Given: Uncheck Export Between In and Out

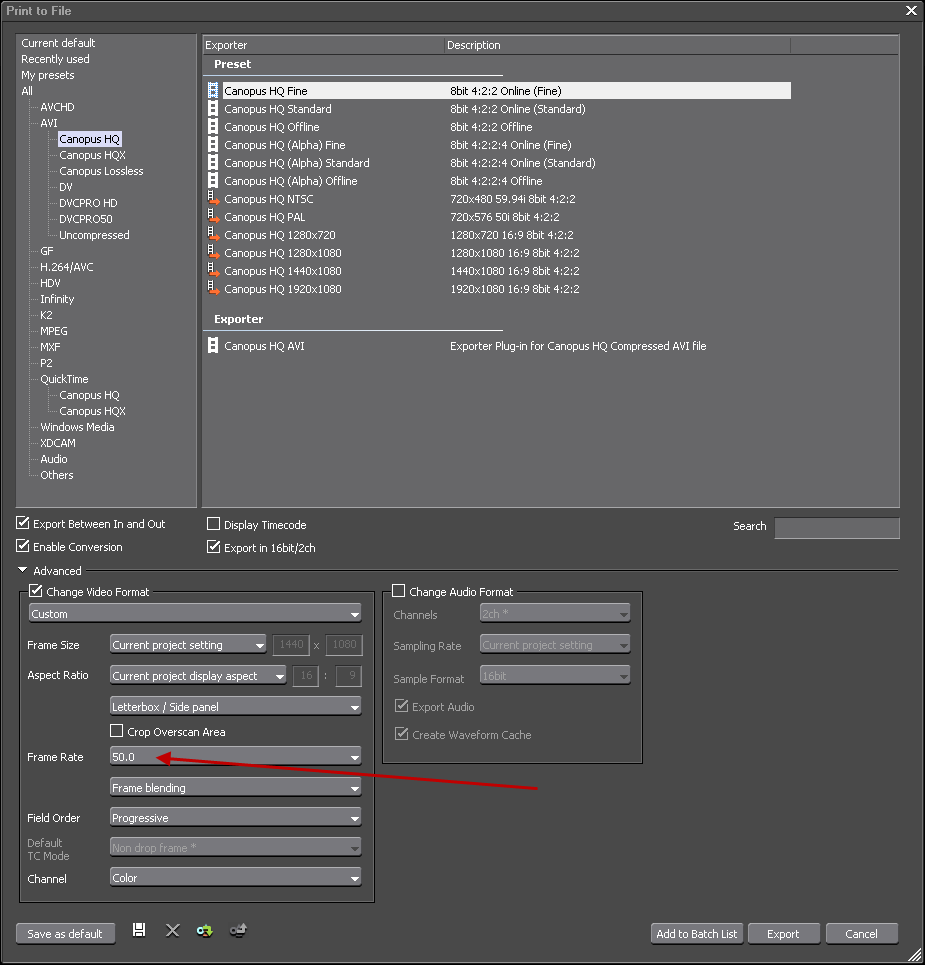Looking at the screenshot, I should (23, 524).
